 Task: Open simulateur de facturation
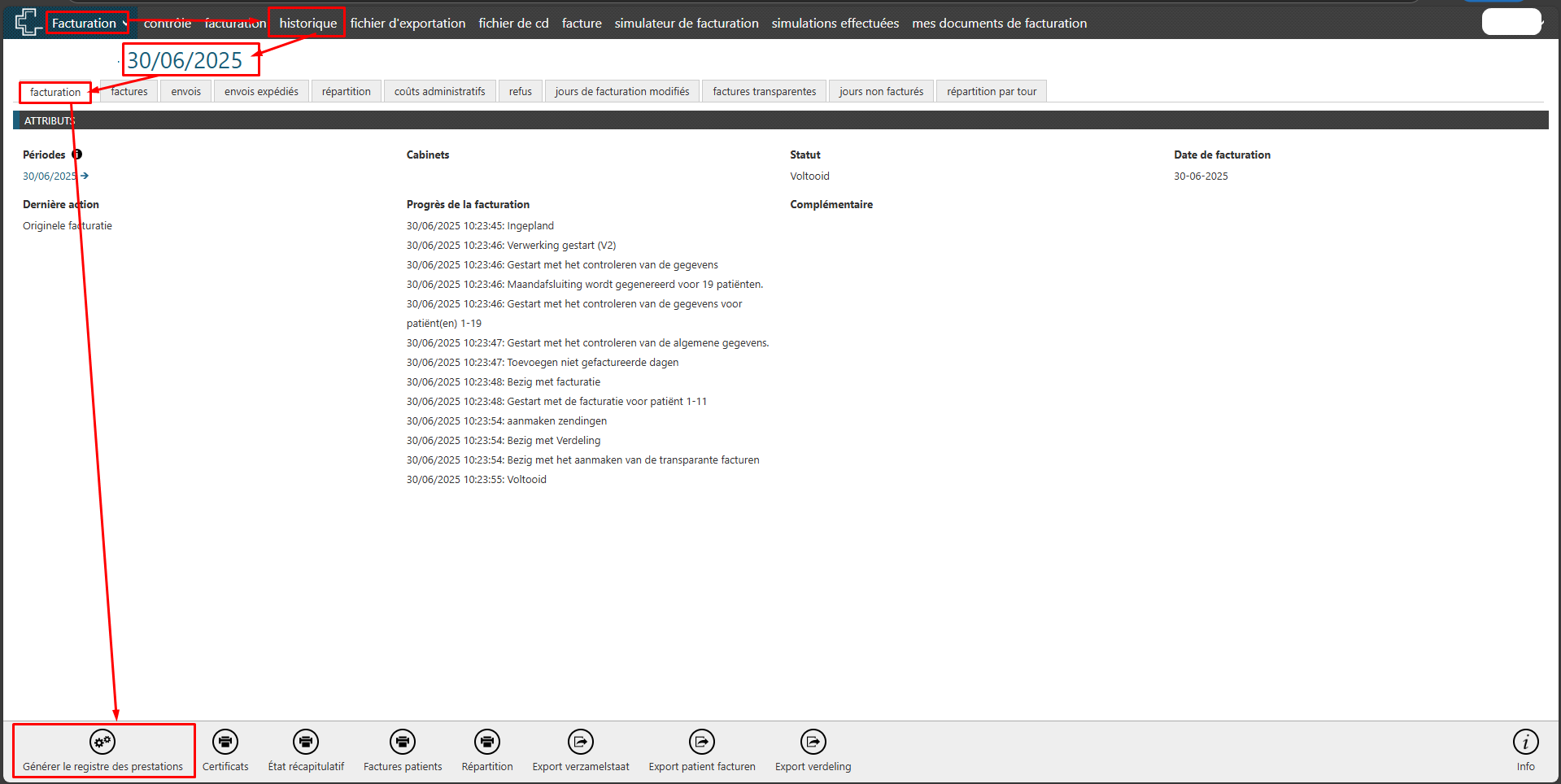coord(687,23)
